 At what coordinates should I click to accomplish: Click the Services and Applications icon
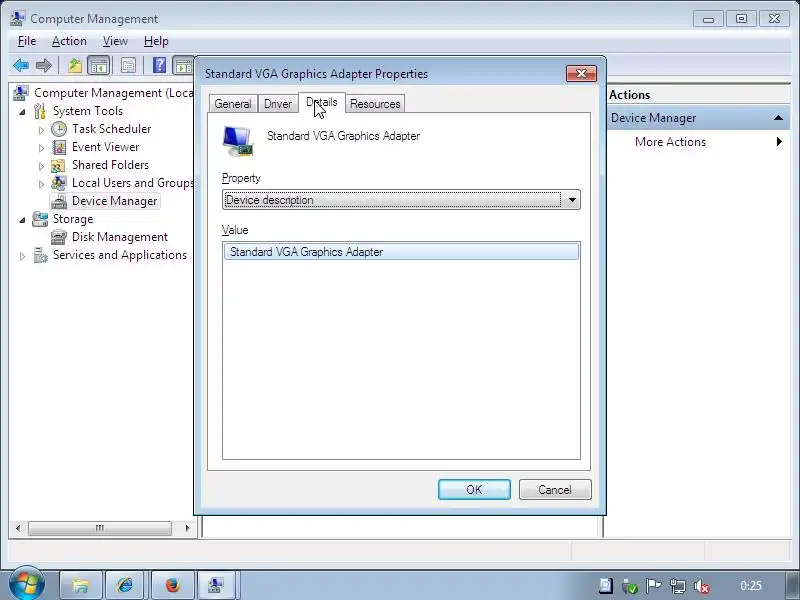pyautogui.click(x=40, y=255)
